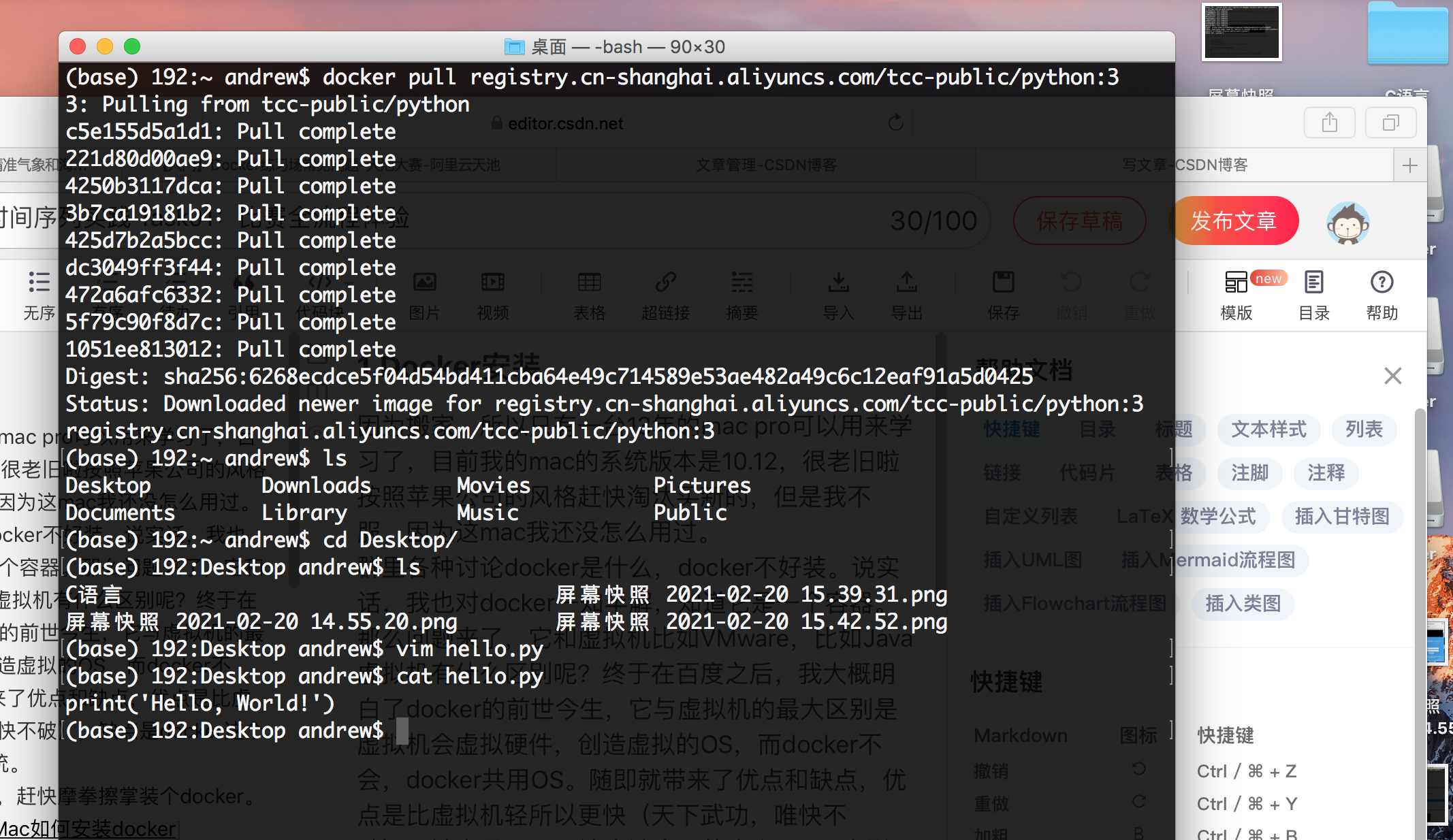This screenshot has width=1453, height=840.
Task: Export the article with the 导出 icon
Action: tap(906, 293)
